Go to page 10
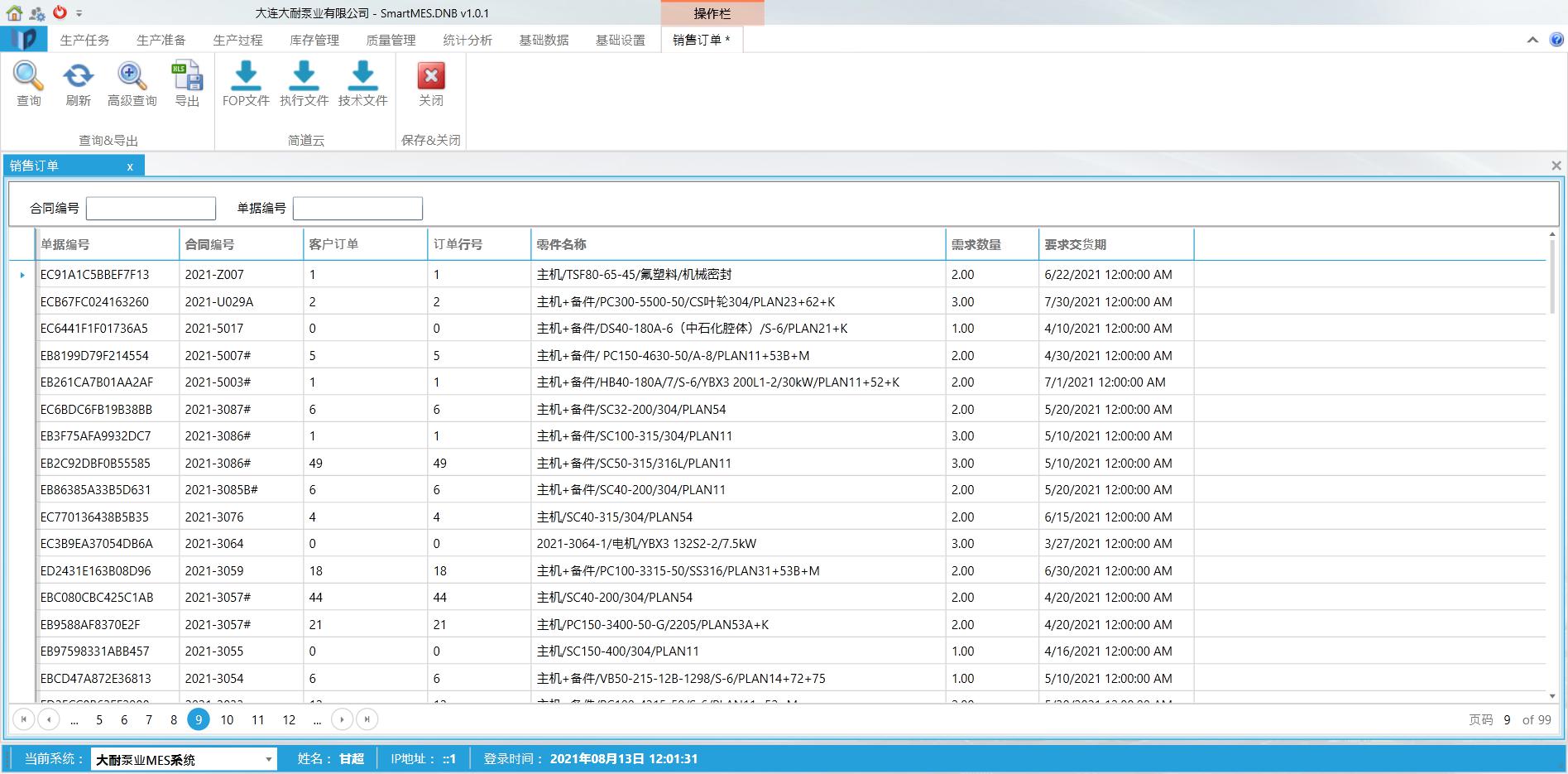The image size is (1568, 774). pos(227,720)
